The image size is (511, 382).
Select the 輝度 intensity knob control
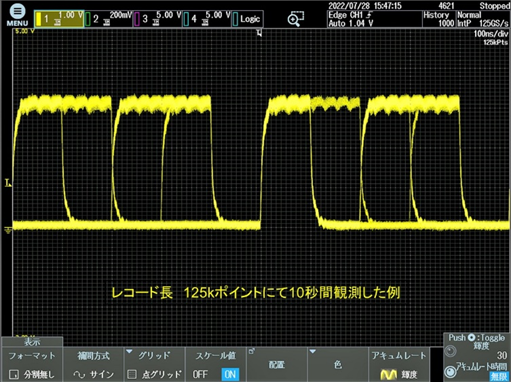pyautogui.click(x=450, y=351)
